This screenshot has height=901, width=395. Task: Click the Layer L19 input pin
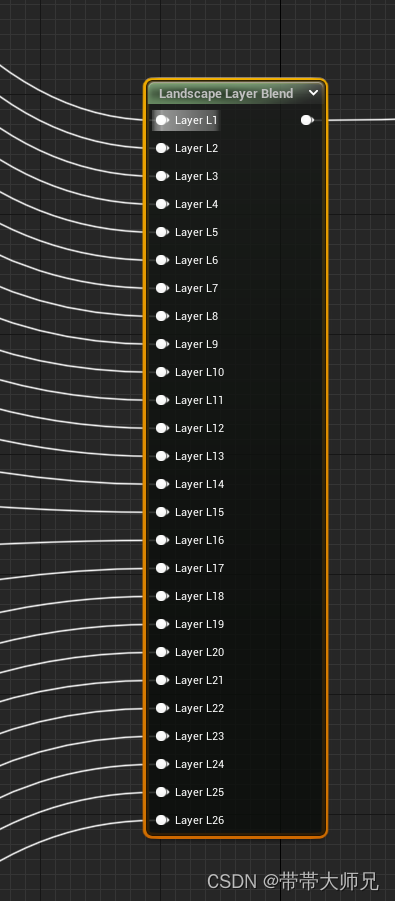162,624
